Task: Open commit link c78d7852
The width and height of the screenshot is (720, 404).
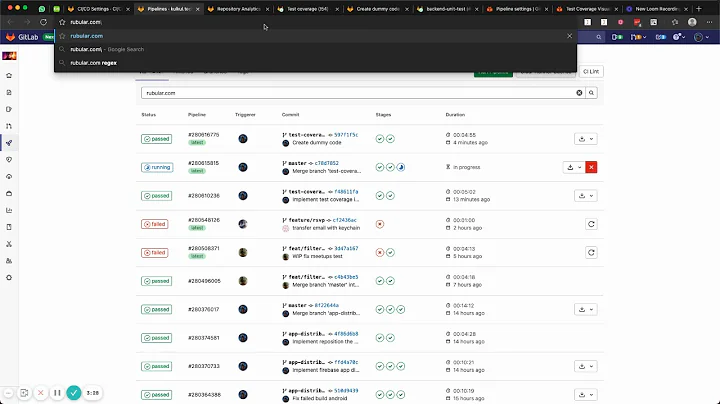Action: [326, 163]
